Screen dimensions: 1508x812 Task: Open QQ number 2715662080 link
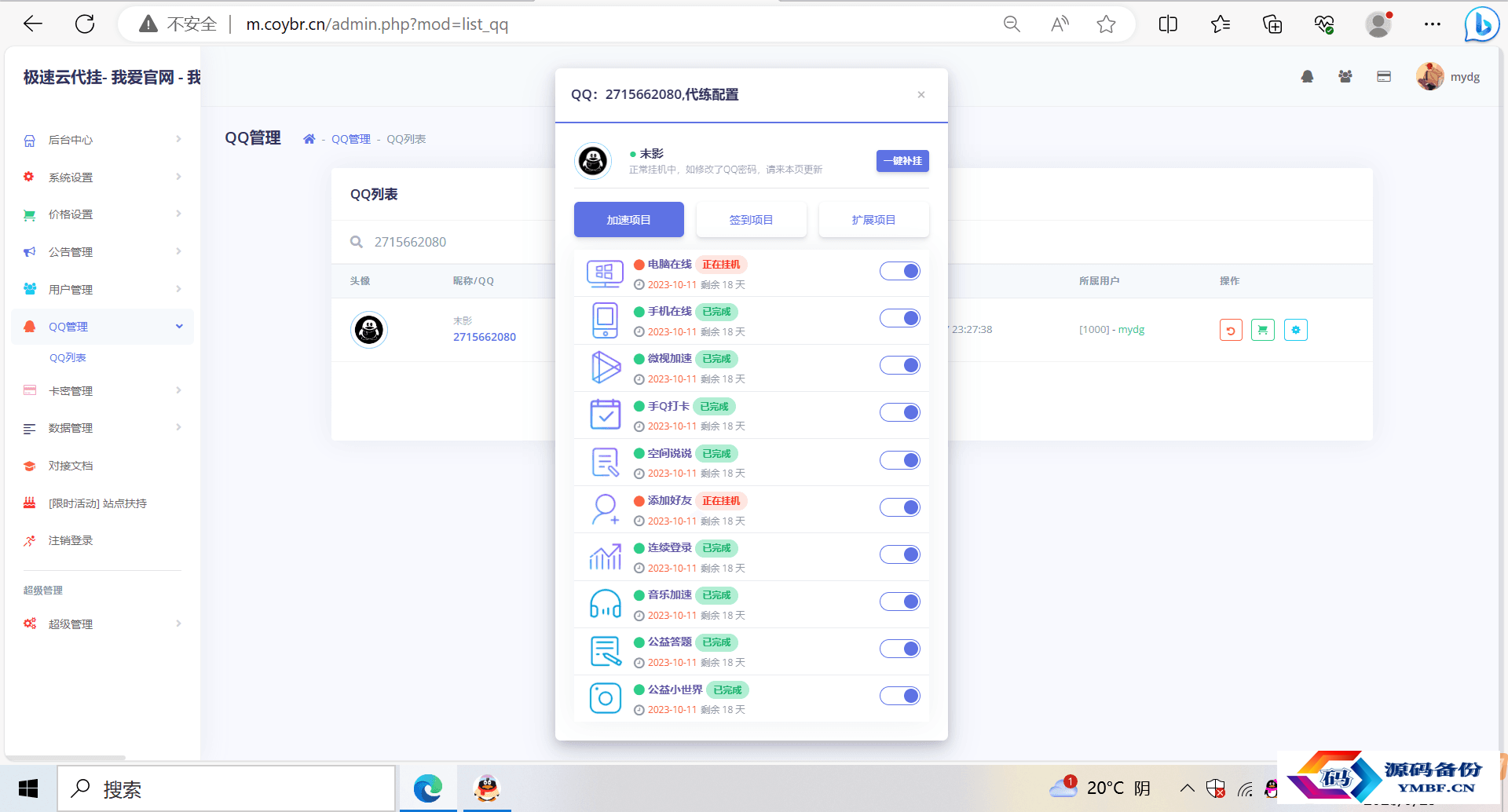pos(485,337)
